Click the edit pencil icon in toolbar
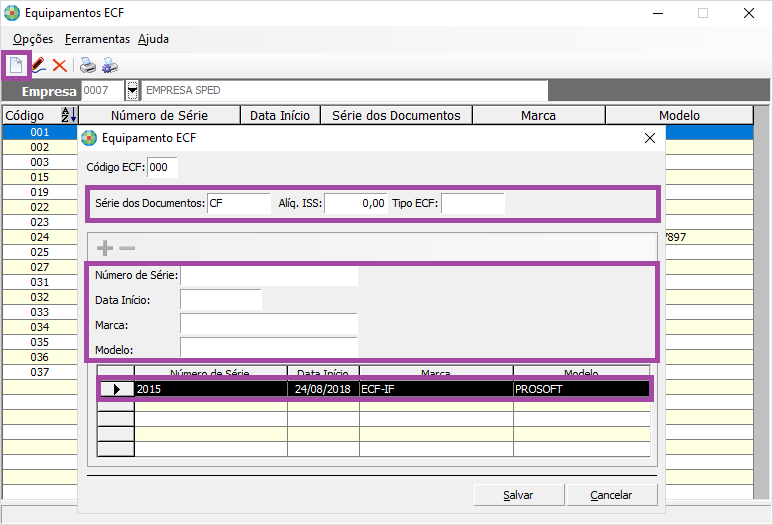The width and height of the screenshot is (773, 525). click(38, 66)
